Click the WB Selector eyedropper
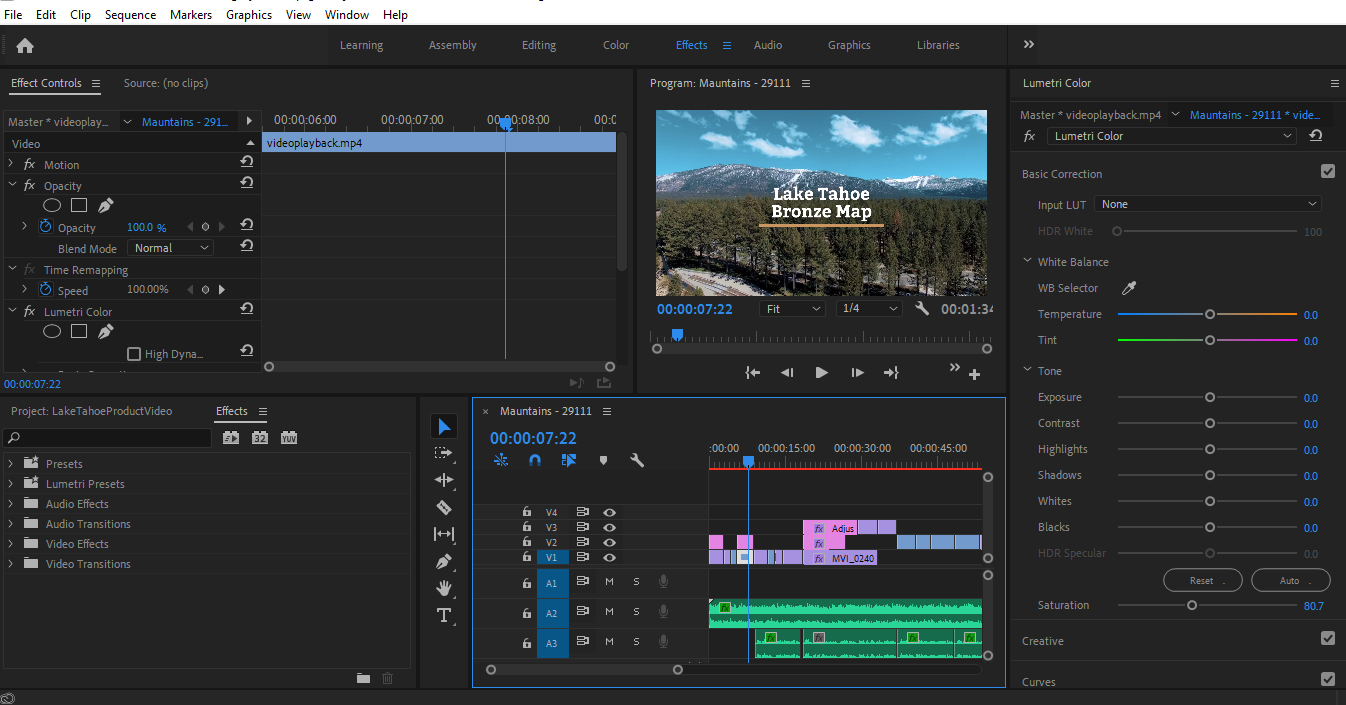The height and width of the screenshot is (705, 1346). click(1129, 288)
